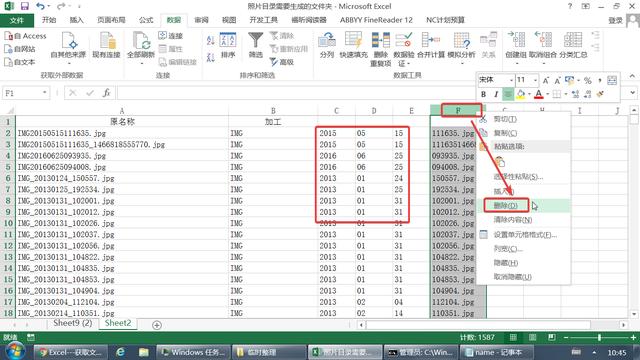Add a new sheet with plus button
This screenshot has height=360, width=640.
click(x=157, y=325)
